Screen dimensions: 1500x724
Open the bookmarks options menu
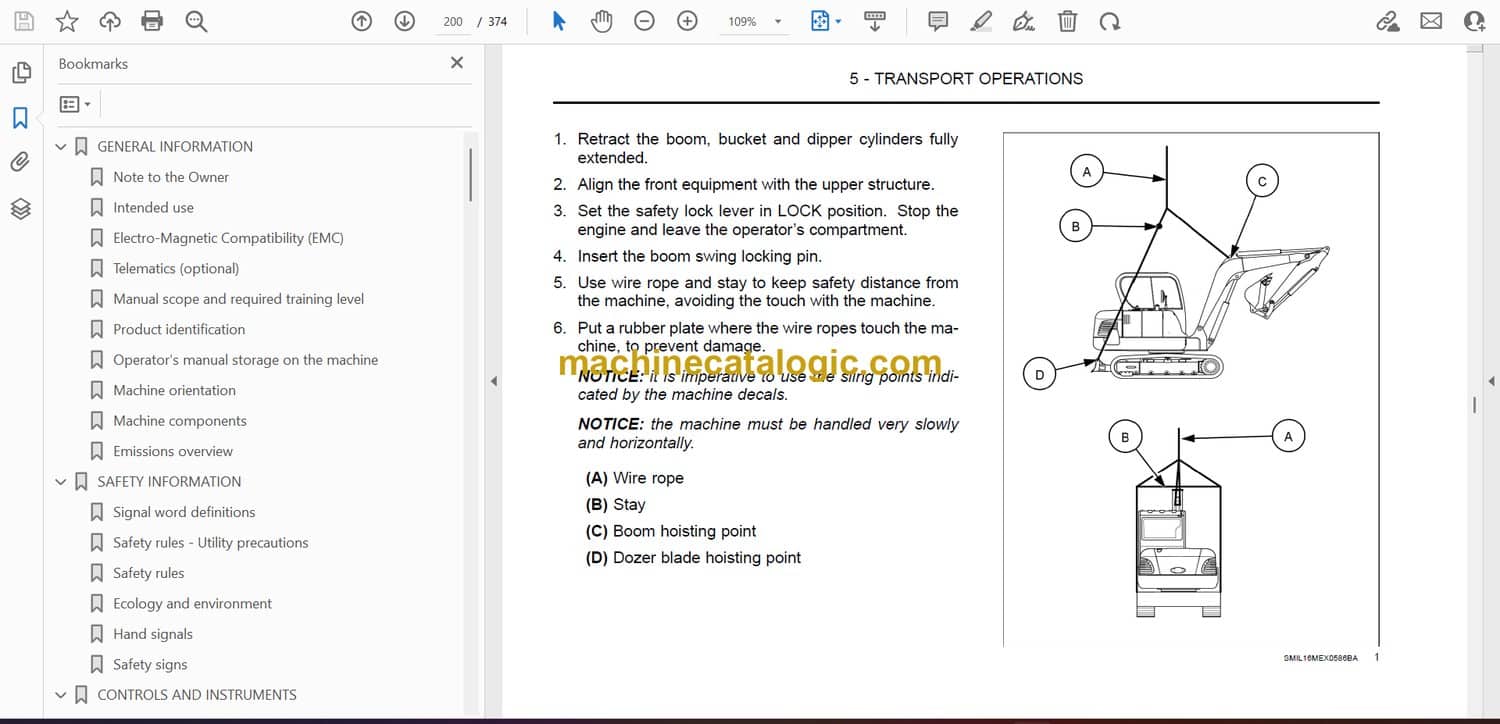(75, 104)
